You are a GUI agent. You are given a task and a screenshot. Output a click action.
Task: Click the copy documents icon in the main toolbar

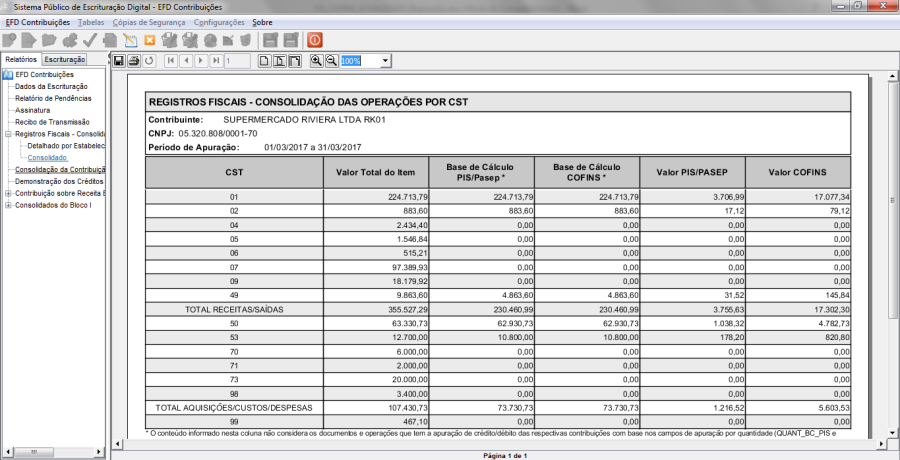(110, 40)
